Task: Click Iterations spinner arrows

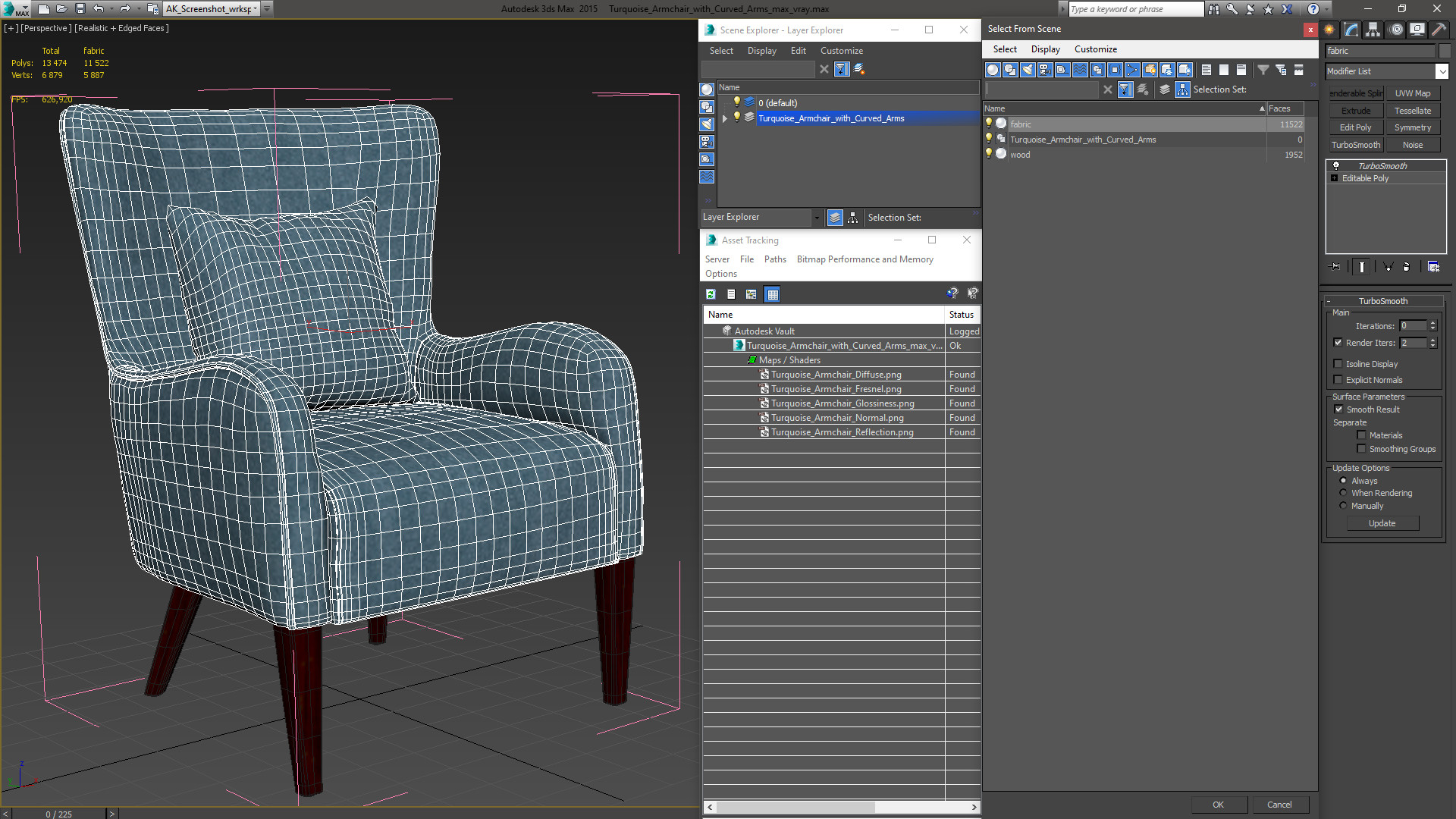Action: (1433, 325)
